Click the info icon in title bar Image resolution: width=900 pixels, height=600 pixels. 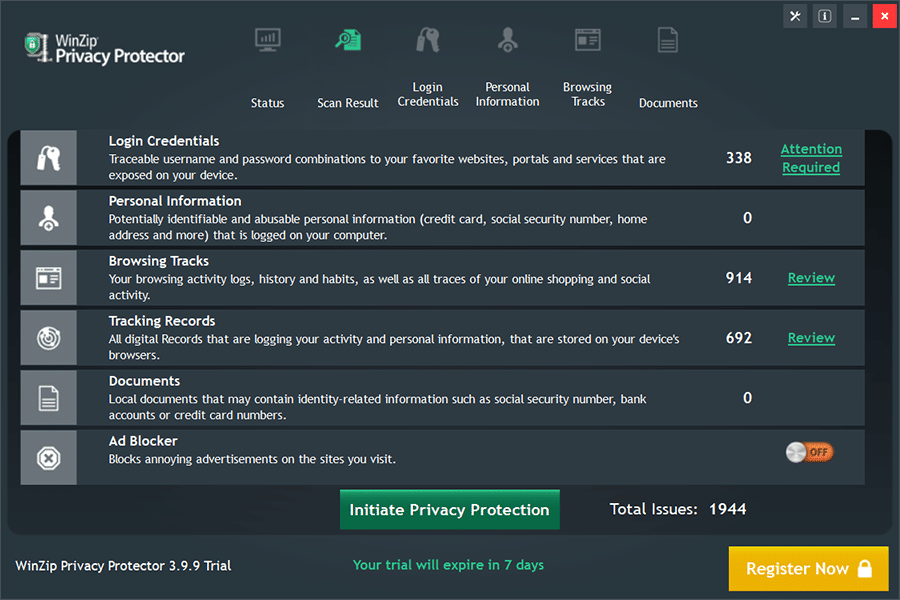pos(825,16)
